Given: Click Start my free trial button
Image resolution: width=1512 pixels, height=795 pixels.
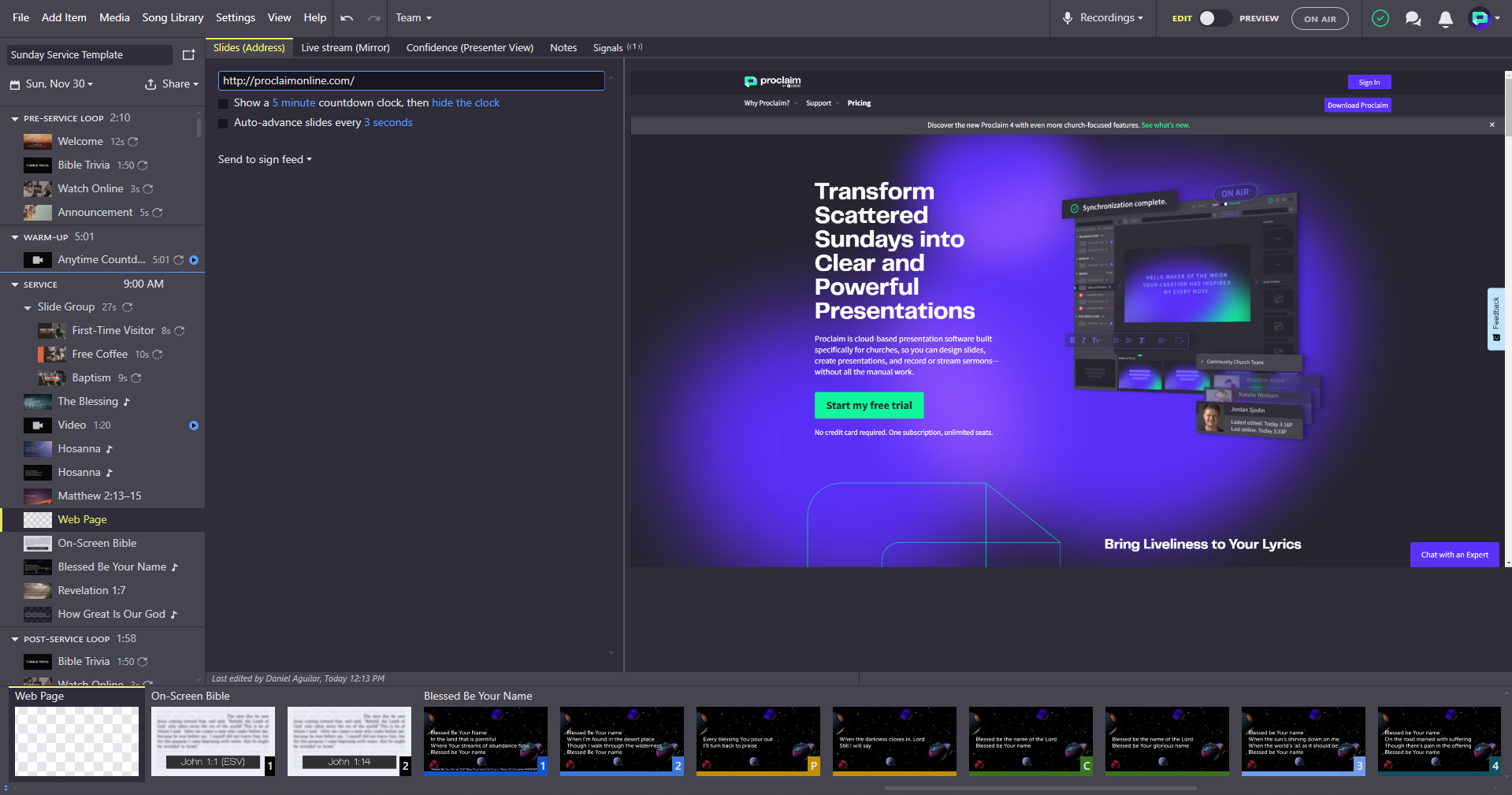Looking at the screenshot, I should [x=869, y=406].
